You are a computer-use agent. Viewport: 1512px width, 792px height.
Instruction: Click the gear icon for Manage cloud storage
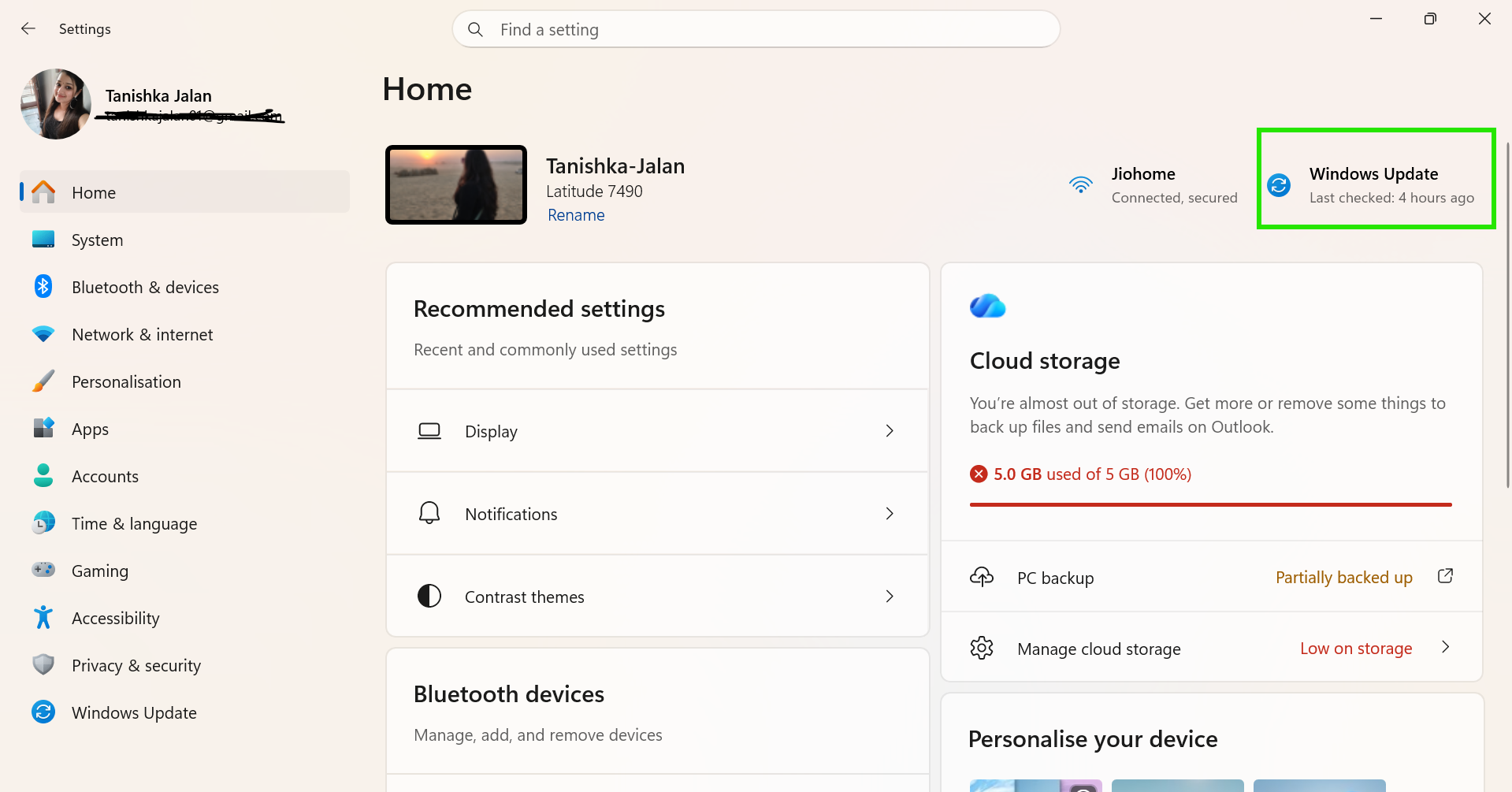[x=982, y=648]
